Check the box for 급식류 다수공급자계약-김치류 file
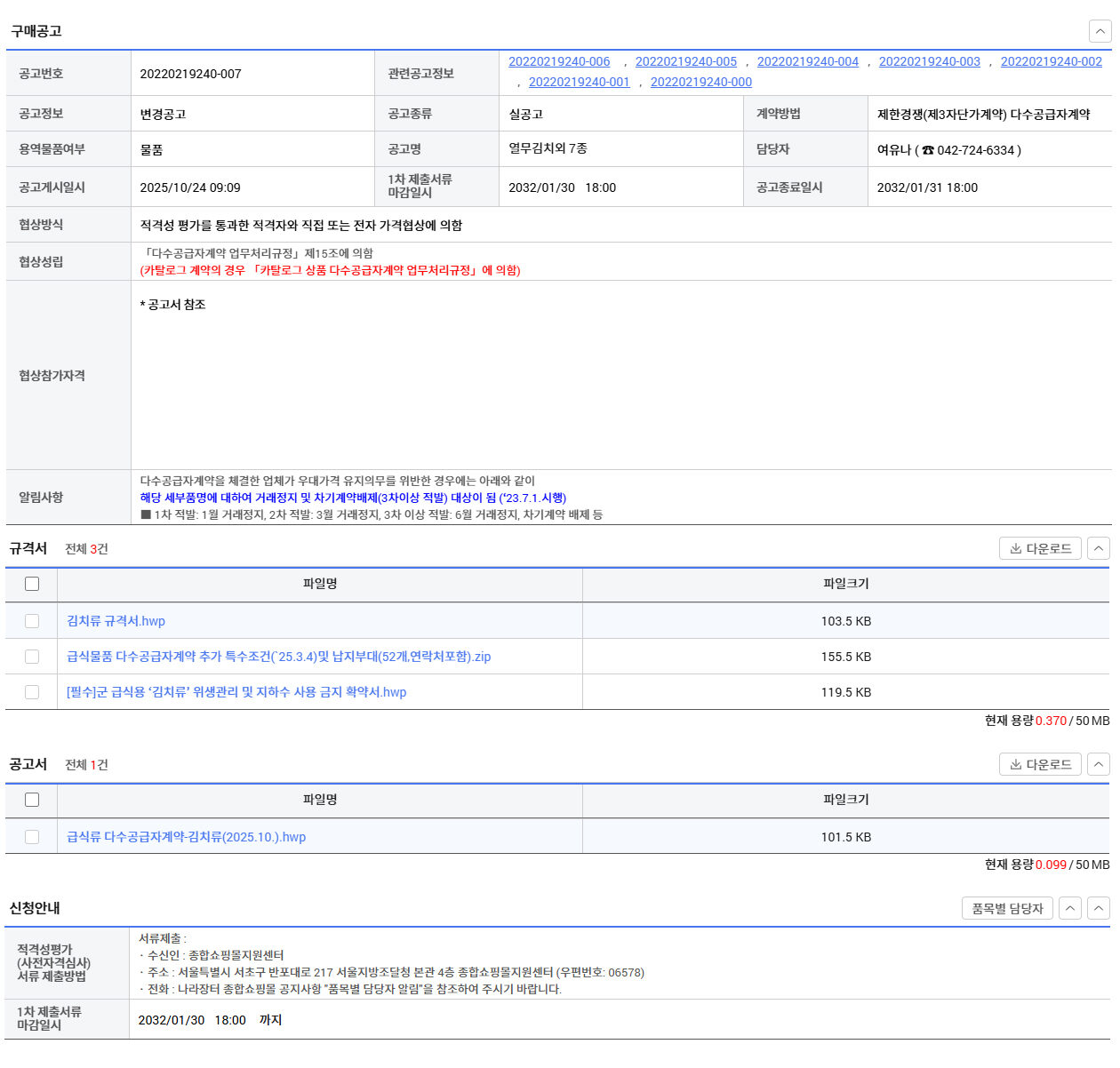 (32, 837)
